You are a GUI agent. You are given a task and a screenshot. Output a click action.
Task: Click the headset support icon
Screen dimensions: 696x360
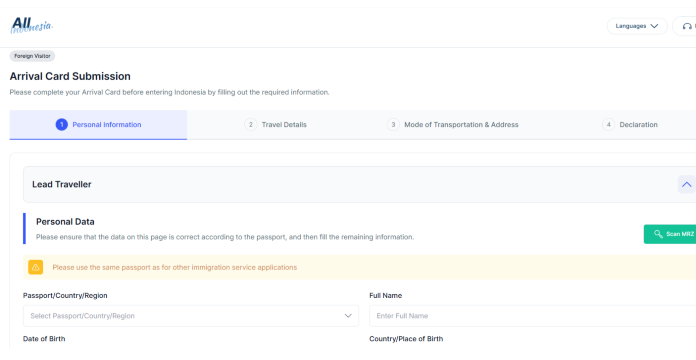click(687, 26)
